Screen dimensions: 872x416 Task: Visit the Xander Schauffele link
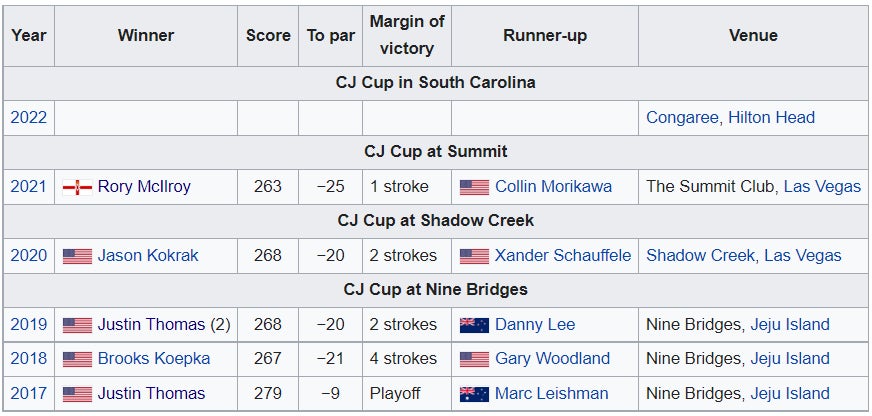click(x=563, y=256)
